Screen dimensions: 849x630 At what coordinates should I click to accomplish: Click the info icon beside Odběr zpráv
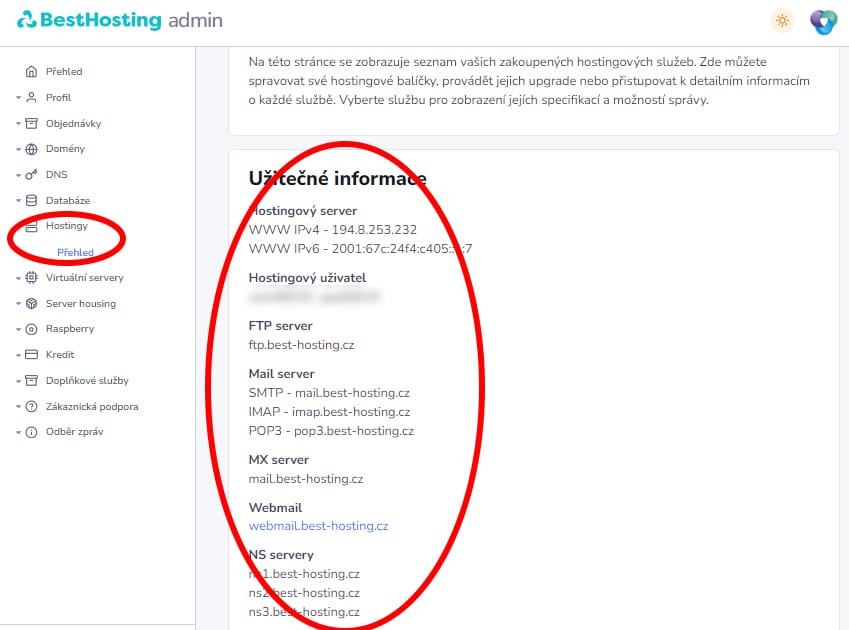click(x=32, y=432)
